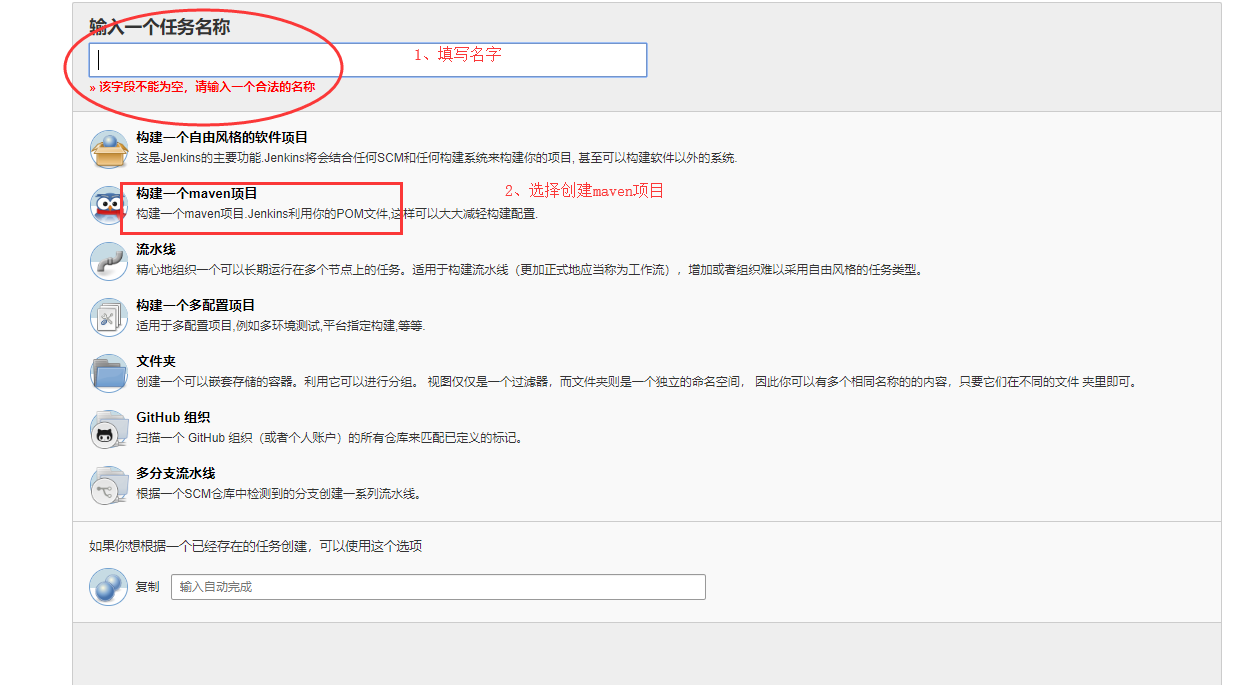This screenshot has width=1248, height=685.
Task: Choose 构建一个自由风格的软件项目 title
Action: pos(222,138)
